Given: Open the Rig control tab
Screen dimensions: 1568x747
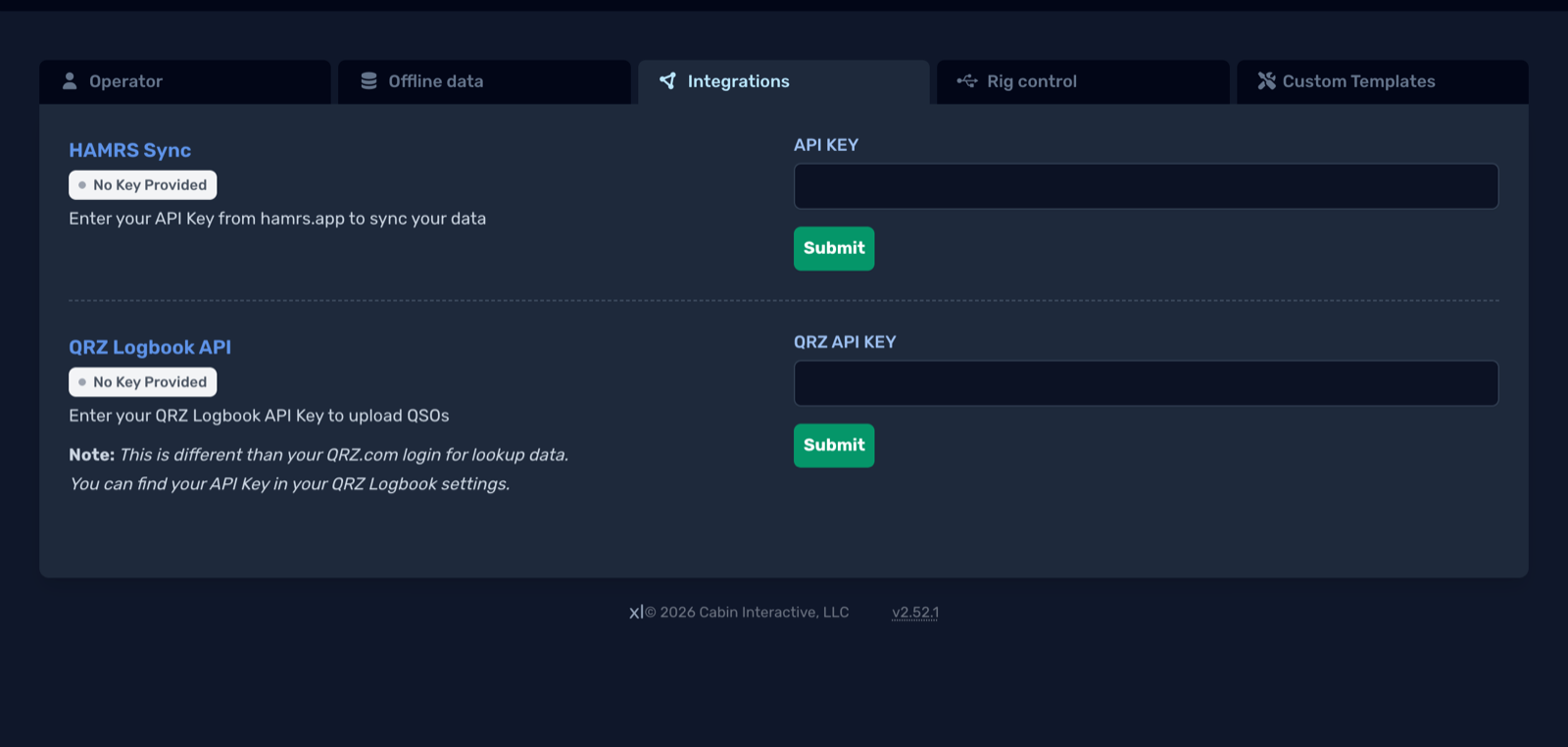Looking at the screenshot, I should tap(1083, 82).
